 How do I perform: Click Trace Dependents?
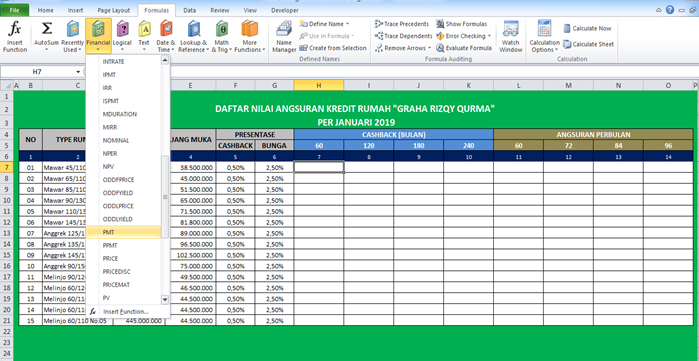click(x=403, y=36)
